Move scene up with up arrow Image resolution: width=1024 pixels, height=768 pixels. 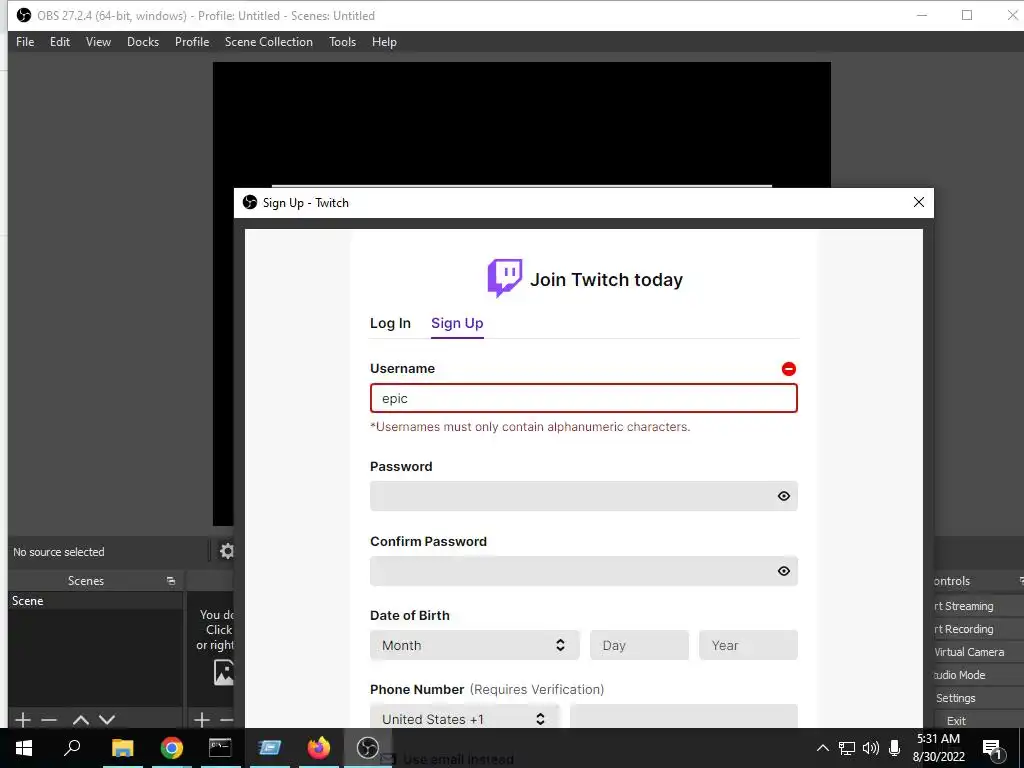(x=80, y=720)
